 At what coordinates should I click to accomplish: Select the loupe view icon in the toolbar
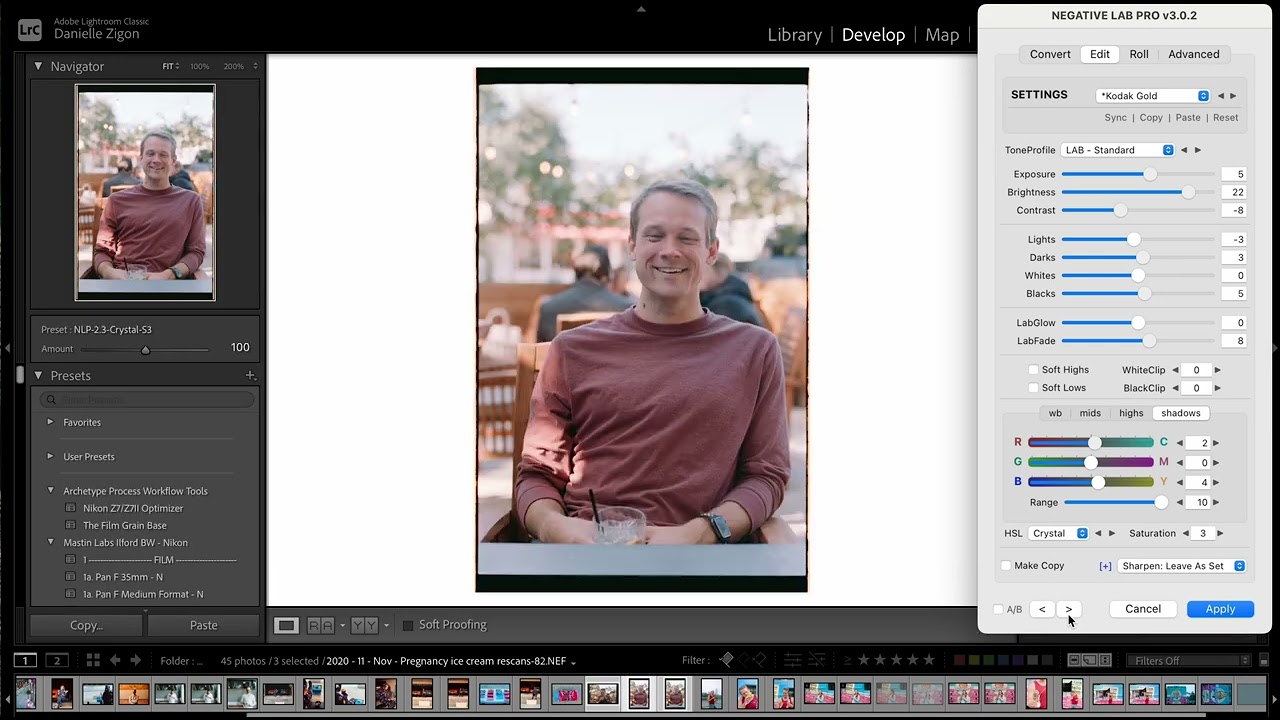click(286, 625)
